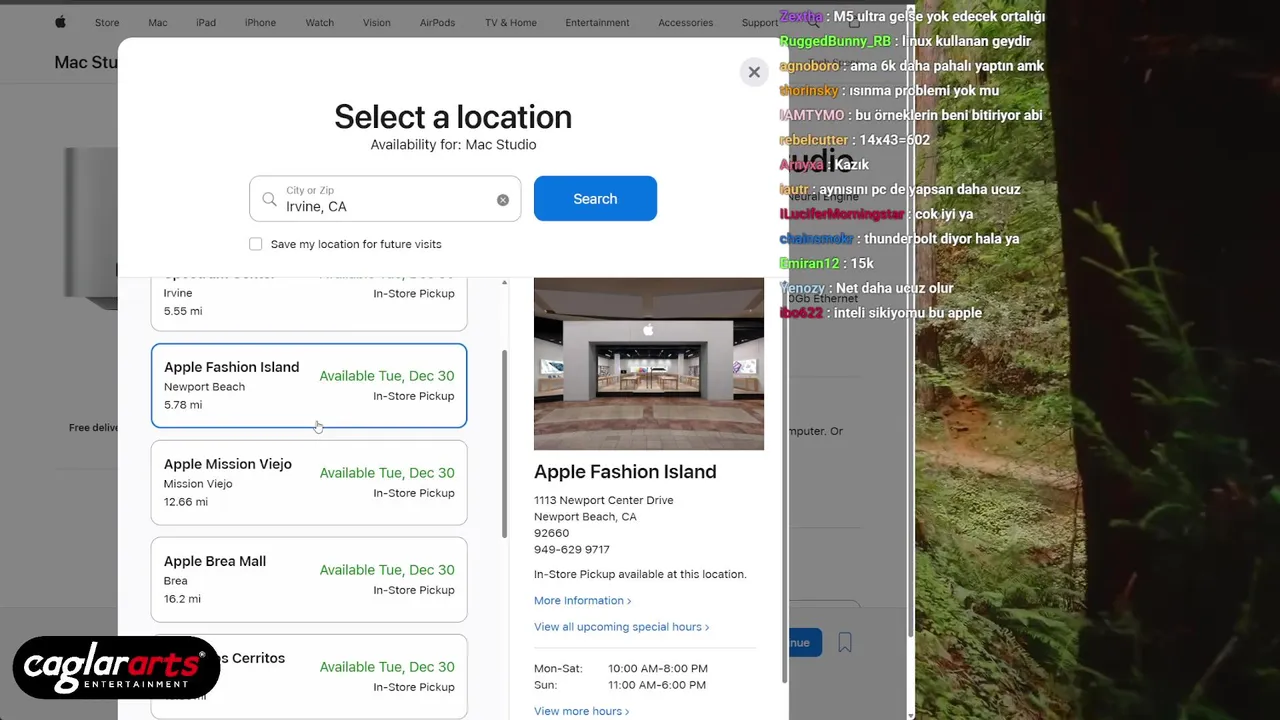
Task: Select the Apple Fashion Island store card
Action: tap(309, 385)
